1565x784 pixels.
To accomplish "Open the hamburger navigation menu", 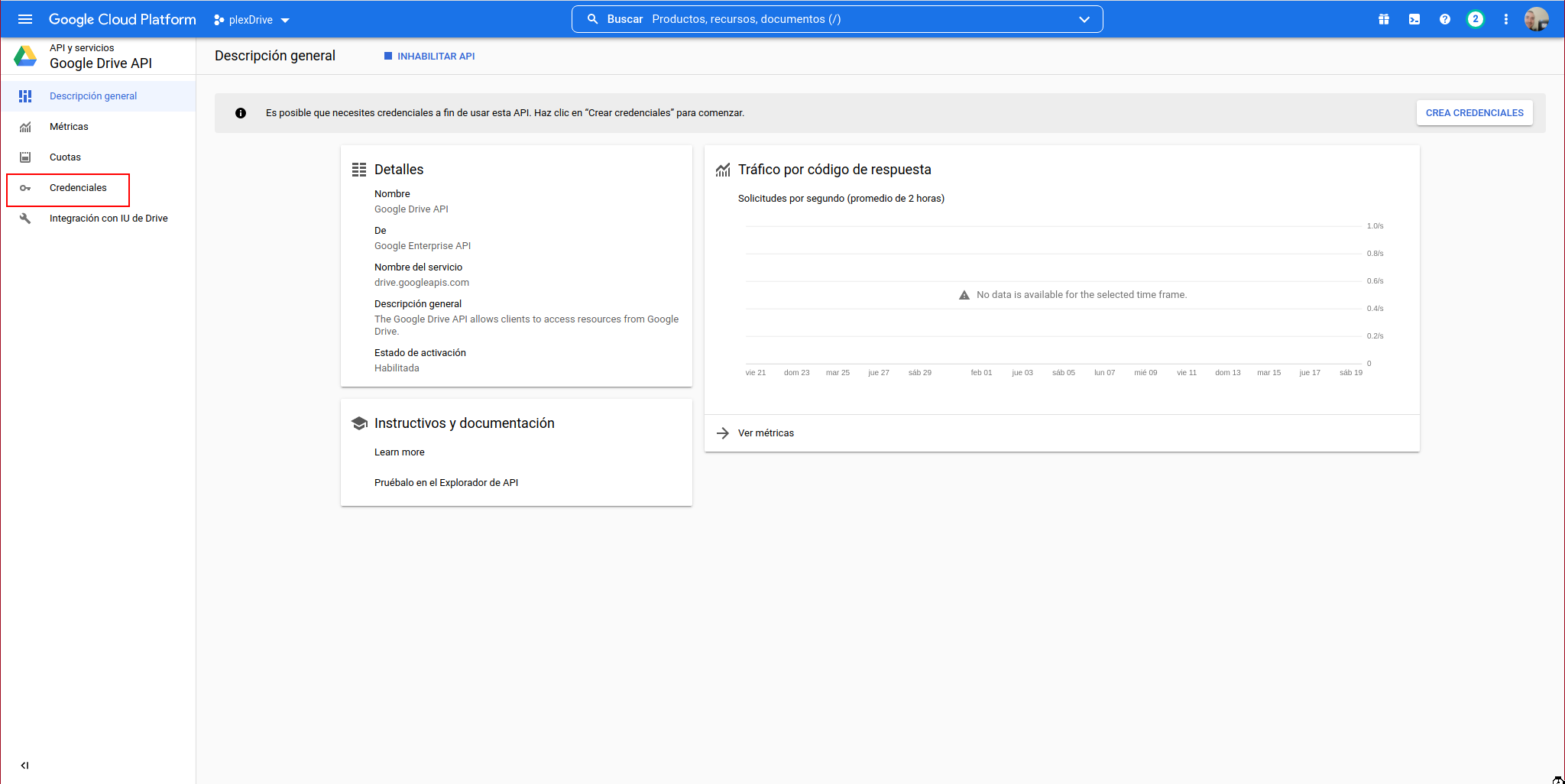I will pyautogui.click(x=24, y=19).
